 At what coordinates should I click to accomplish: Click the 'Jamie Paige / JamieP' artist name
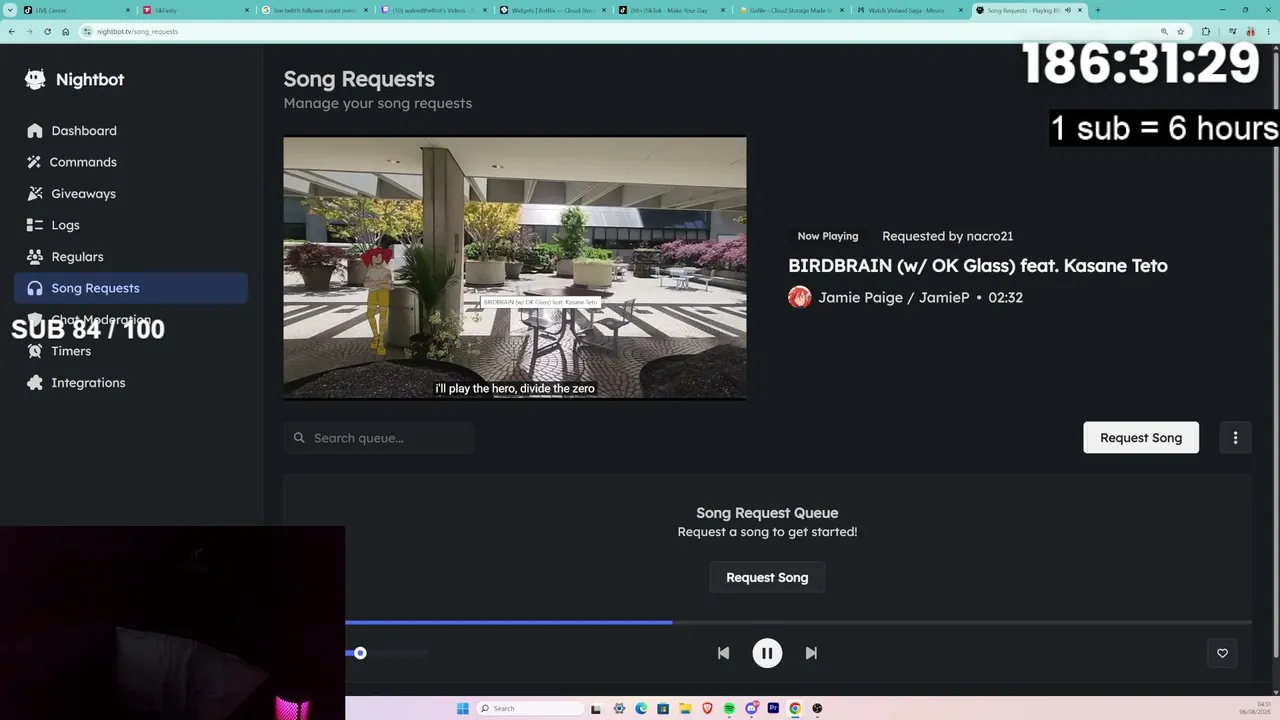click(894, 297)
